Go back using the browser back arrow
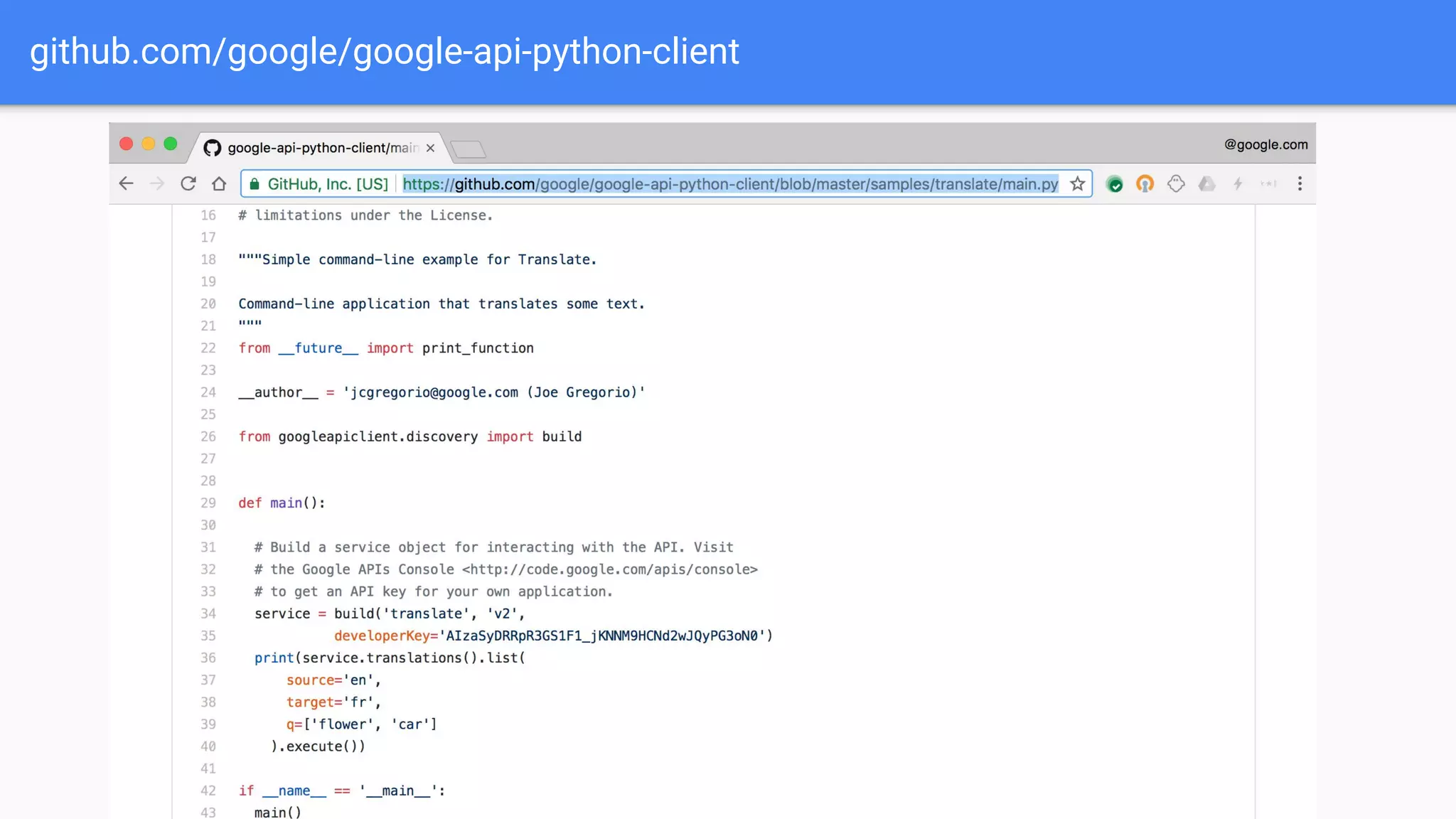The image size is (1456, 819). (x=127, y=184)
